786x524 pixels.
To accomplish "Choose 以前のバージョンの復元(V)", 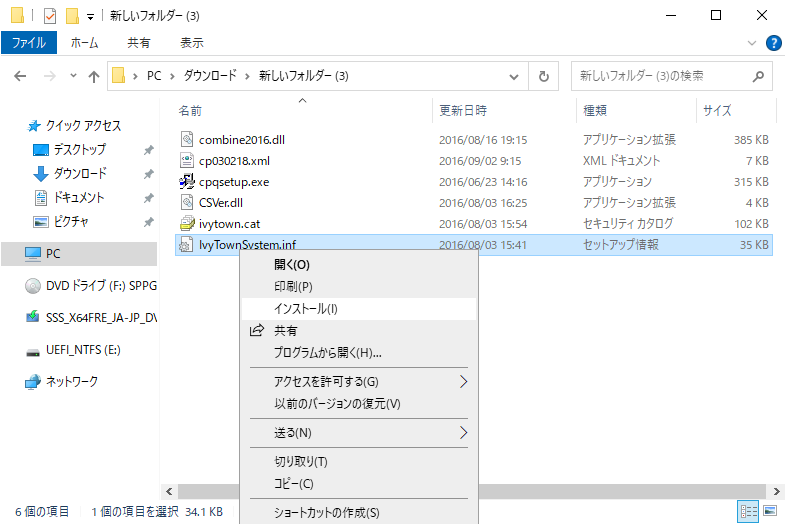I will (x=359, y=404).
